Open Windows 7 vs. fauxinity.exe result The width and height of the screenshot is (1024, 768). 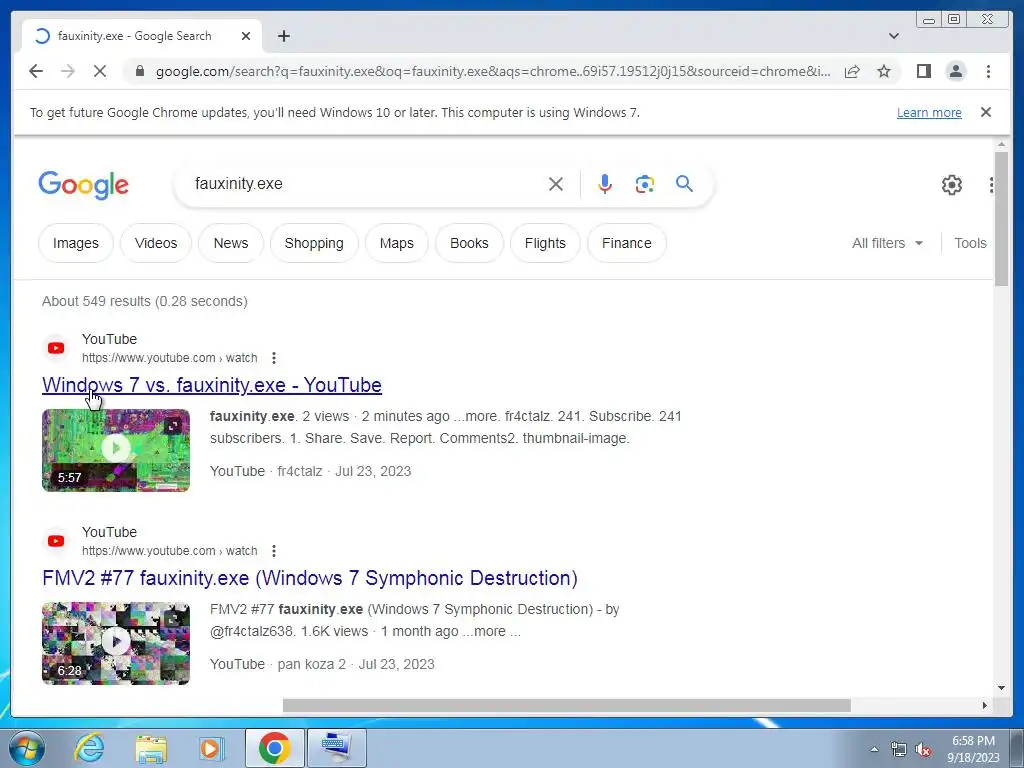(x=212, y=385)
